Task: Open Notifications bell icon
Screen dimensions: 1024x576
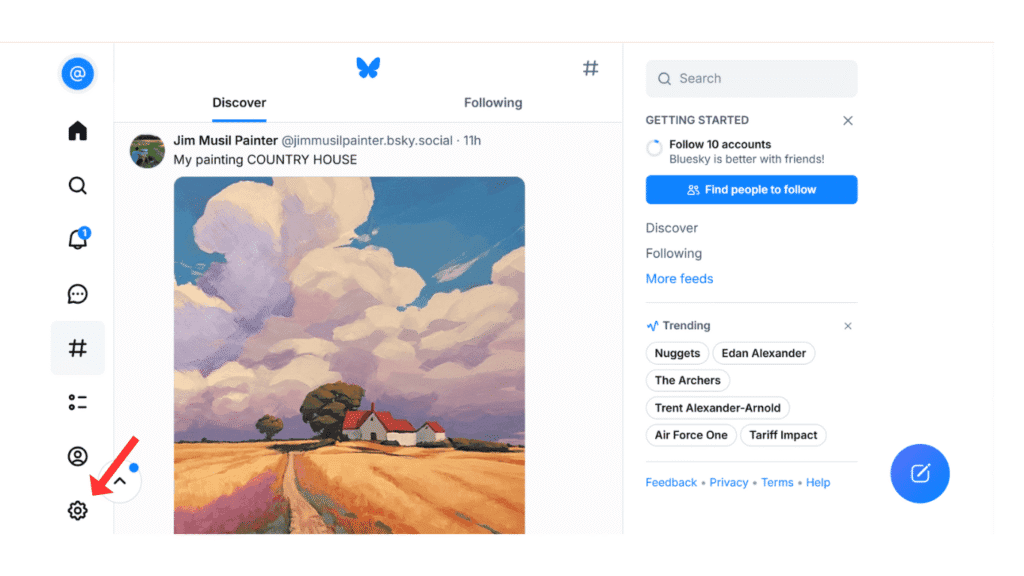Action: (77, 240)
